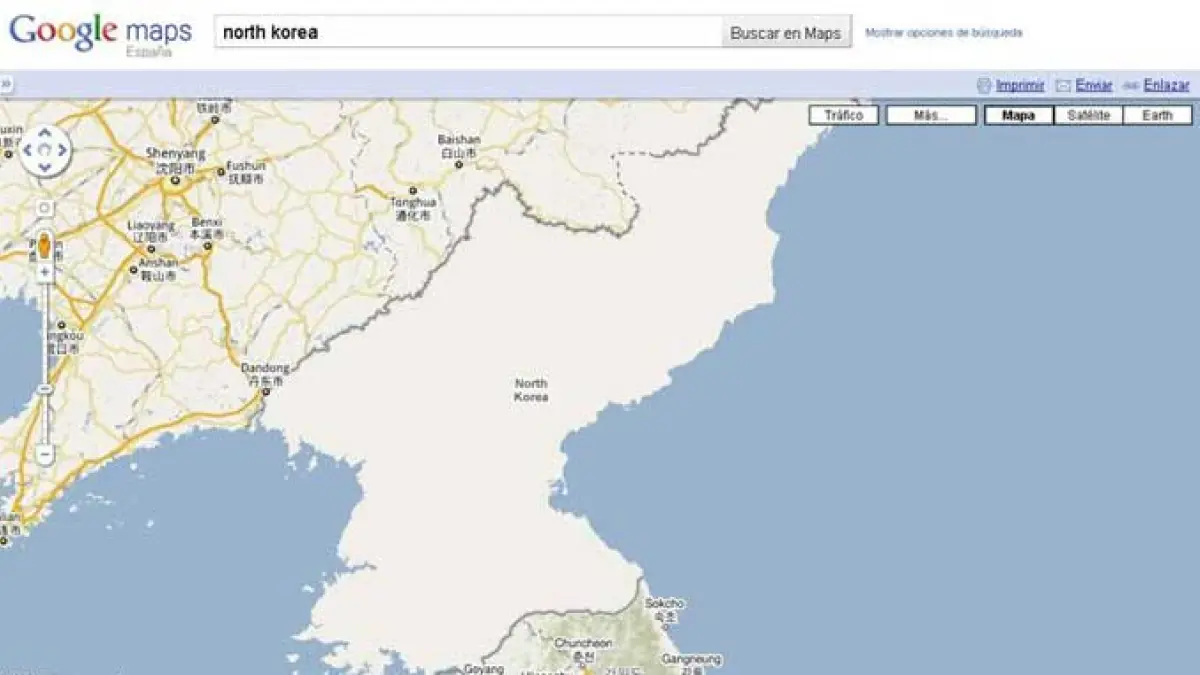
Task: Click the orange Street View pegman
Action: coord(44,247)
